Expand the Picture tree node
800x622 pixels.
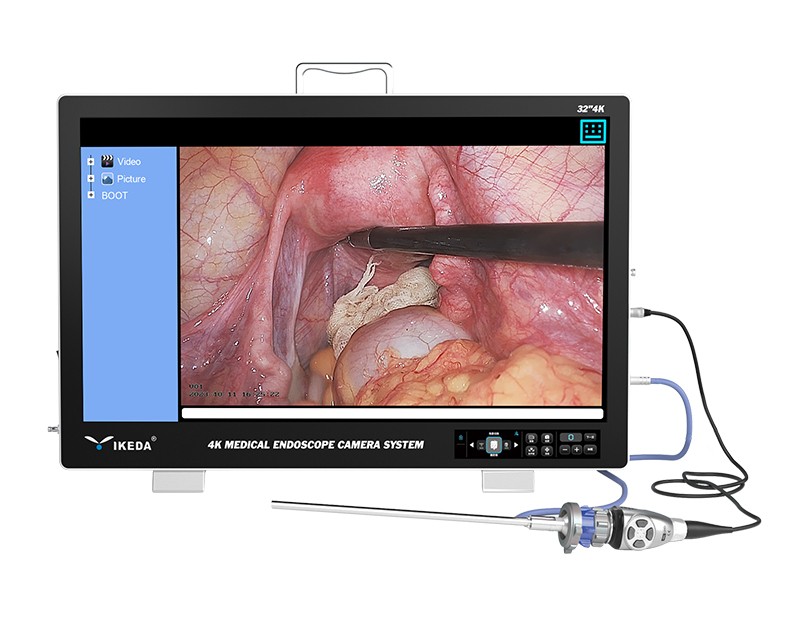[91, 179]
